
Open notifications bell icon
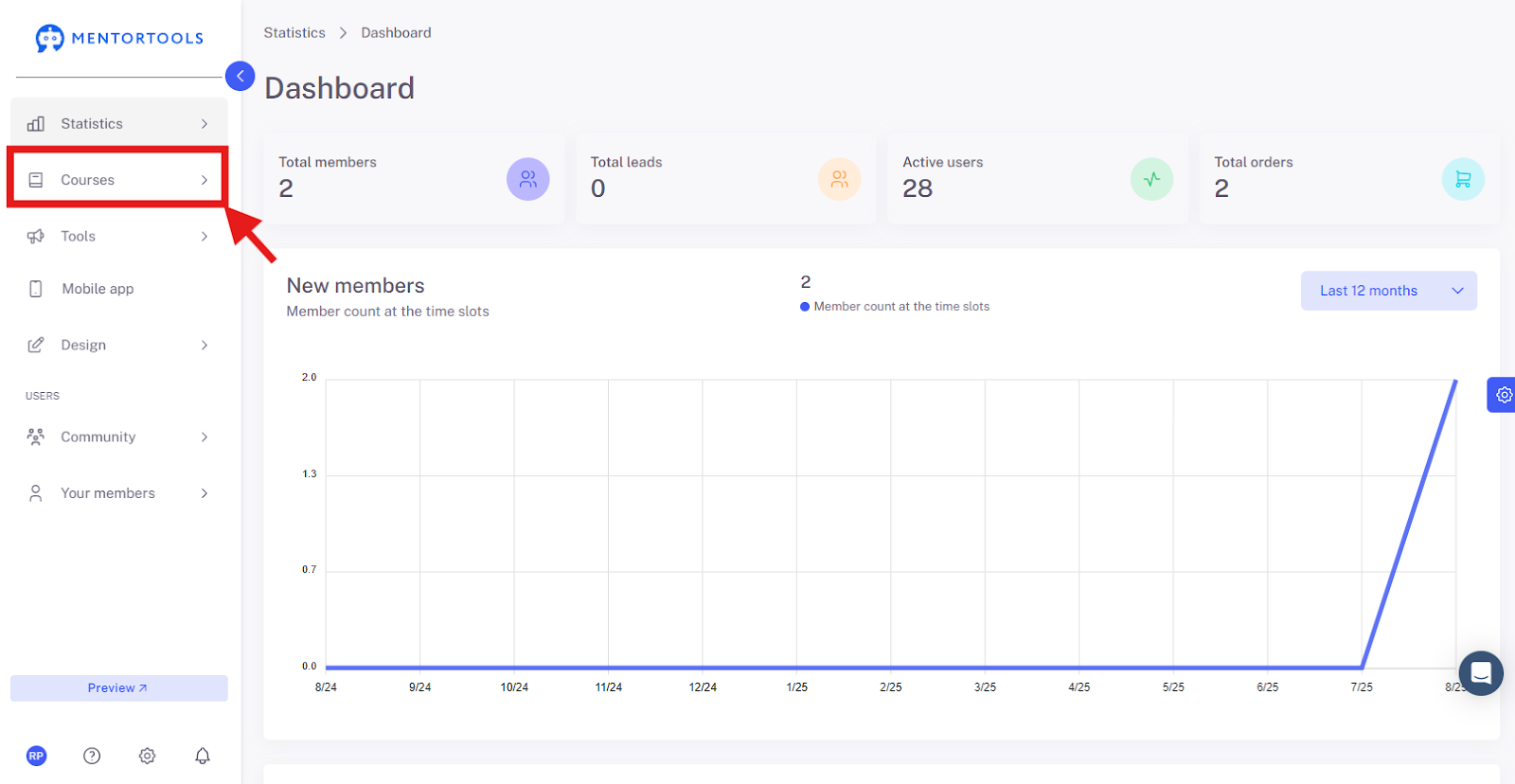tap(203, 756)
